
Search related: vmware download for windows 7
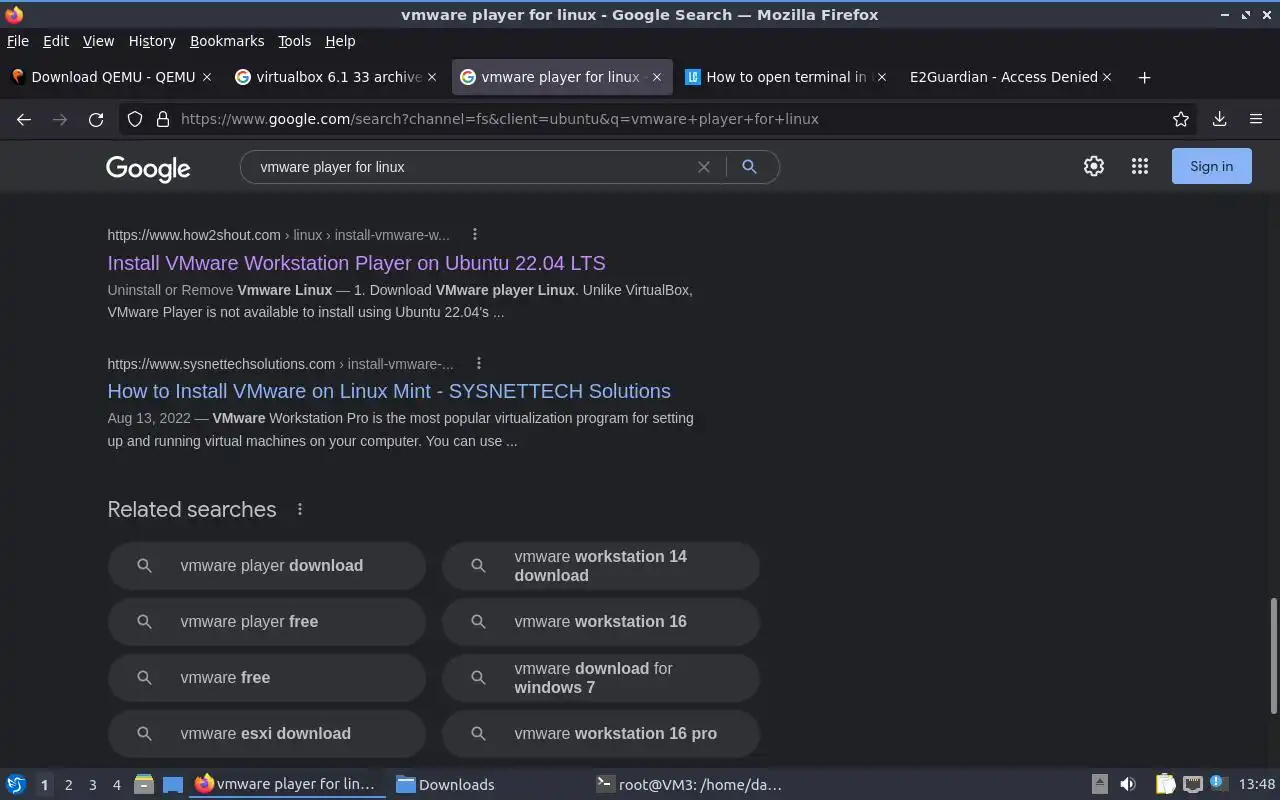pos(601,678)
